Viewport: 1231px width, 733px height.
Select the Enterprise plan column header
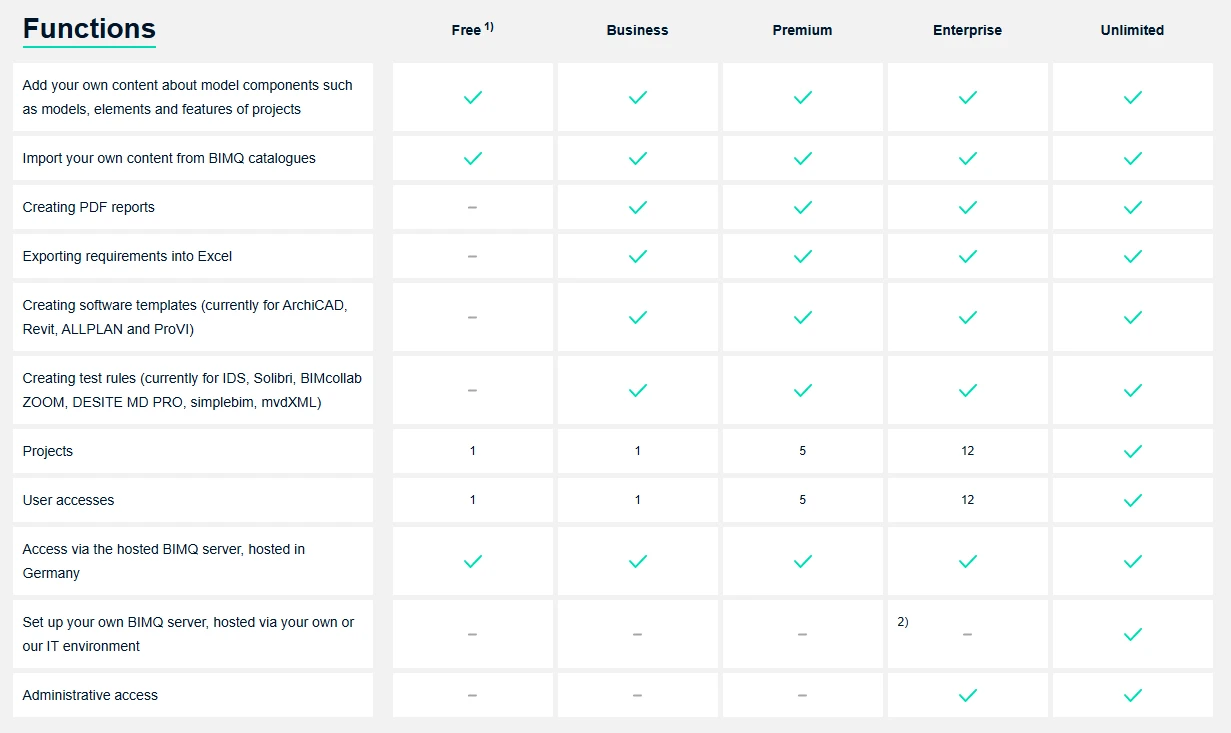968,30
